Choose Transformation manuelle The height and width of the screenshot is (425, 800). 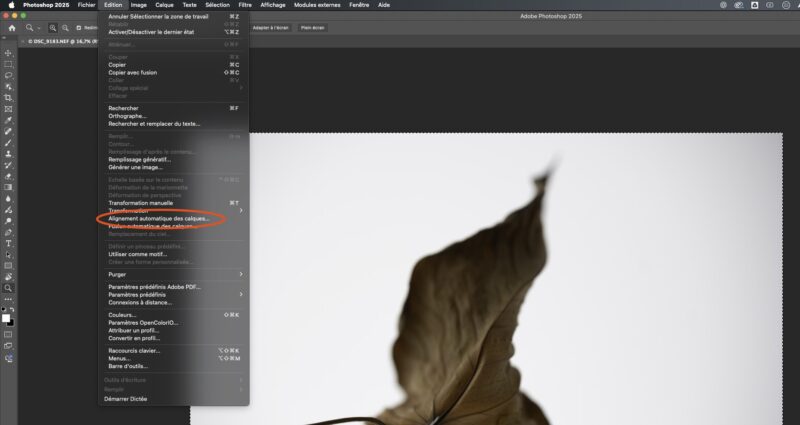click(x=173, y=203)
